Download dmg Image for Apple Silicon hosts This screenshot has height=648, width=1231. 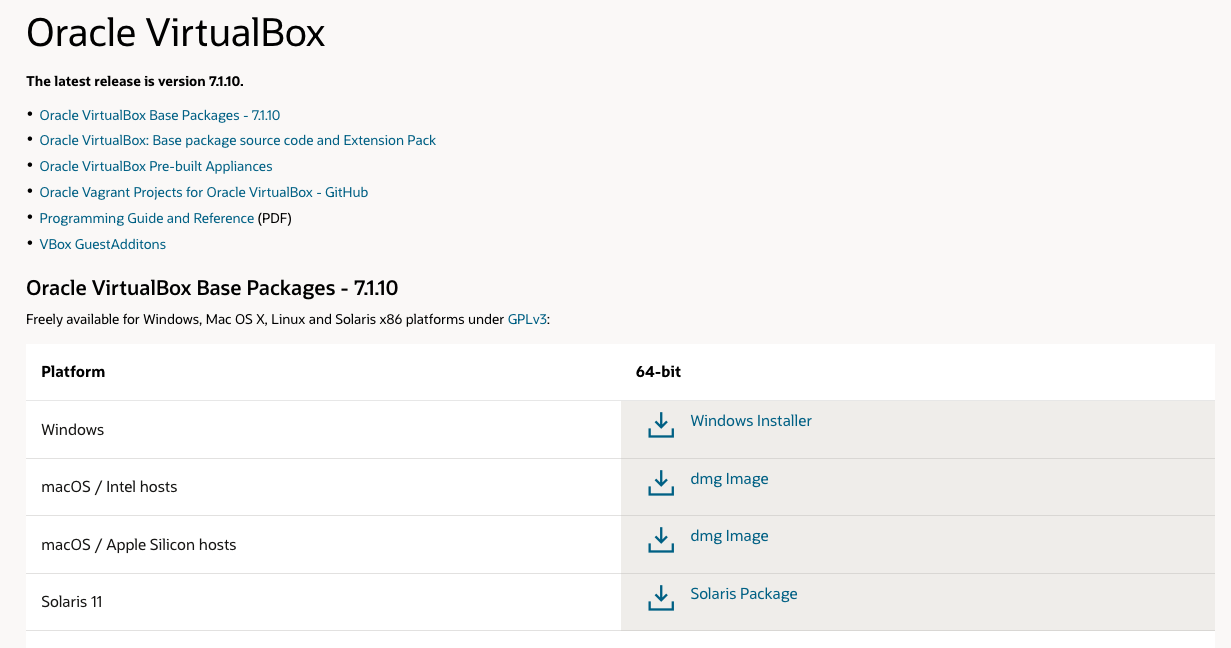pos(729,536)
